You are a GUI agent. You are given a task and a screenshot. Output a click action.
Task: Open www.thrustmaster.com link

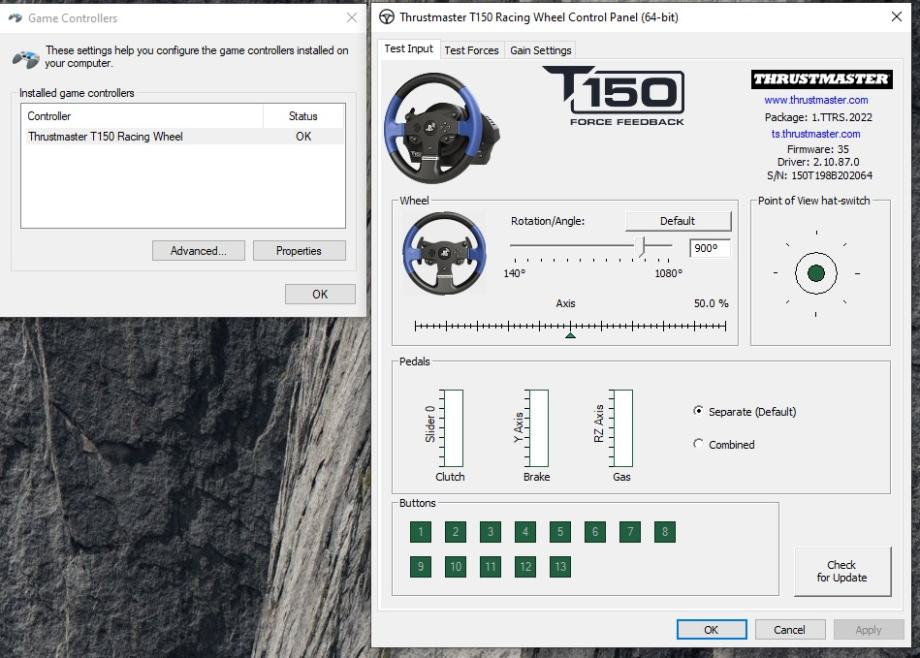click(816, 100)
